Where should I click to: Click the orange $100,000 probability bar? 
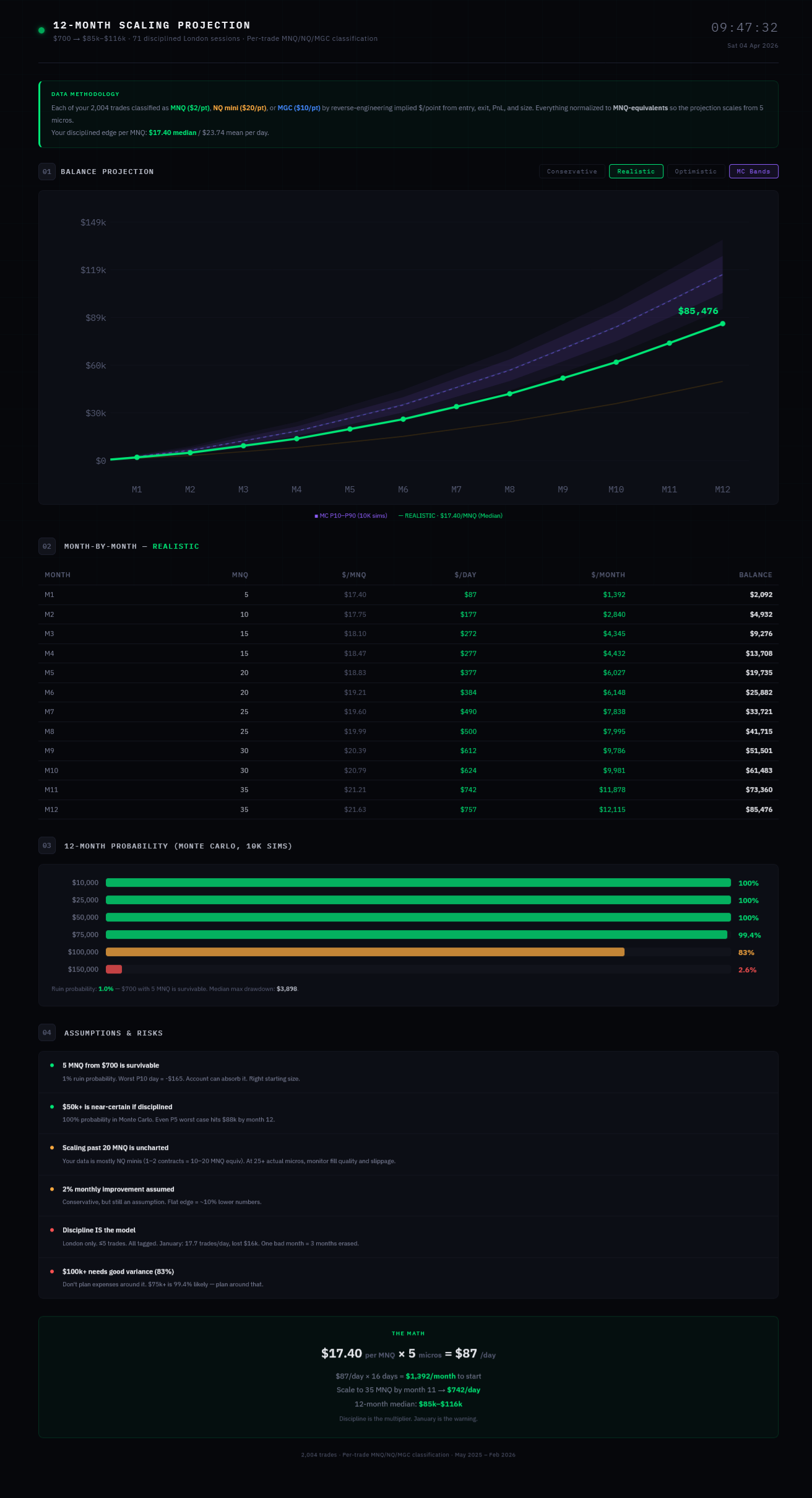coord(365,952)
